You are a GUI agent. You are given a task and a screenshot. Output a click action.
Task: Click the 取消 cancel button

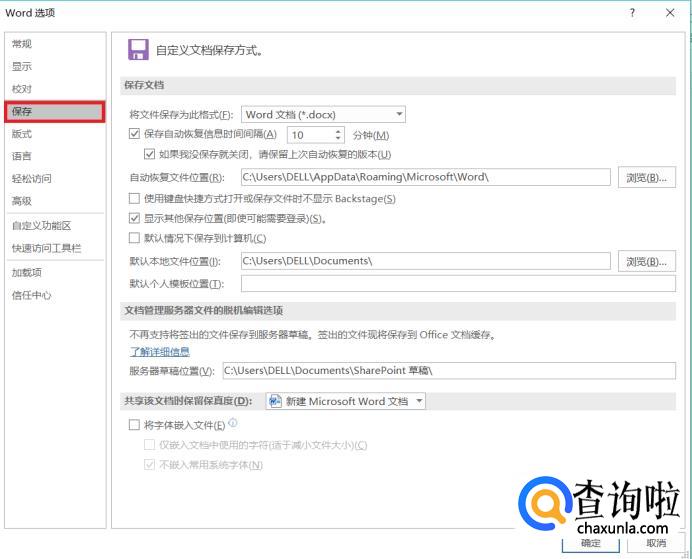(x=656, y=543)
